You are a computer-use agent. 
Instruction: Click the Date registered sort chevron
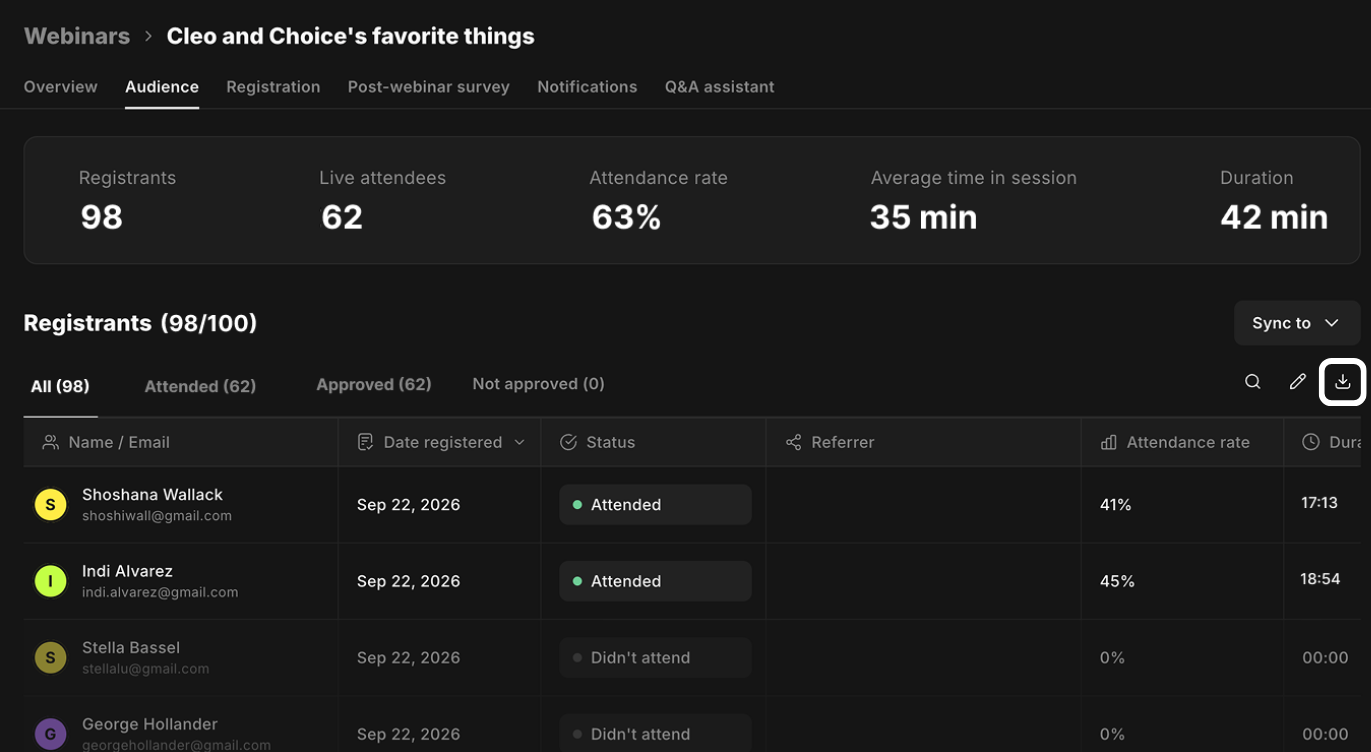click(x=519, y=442)
